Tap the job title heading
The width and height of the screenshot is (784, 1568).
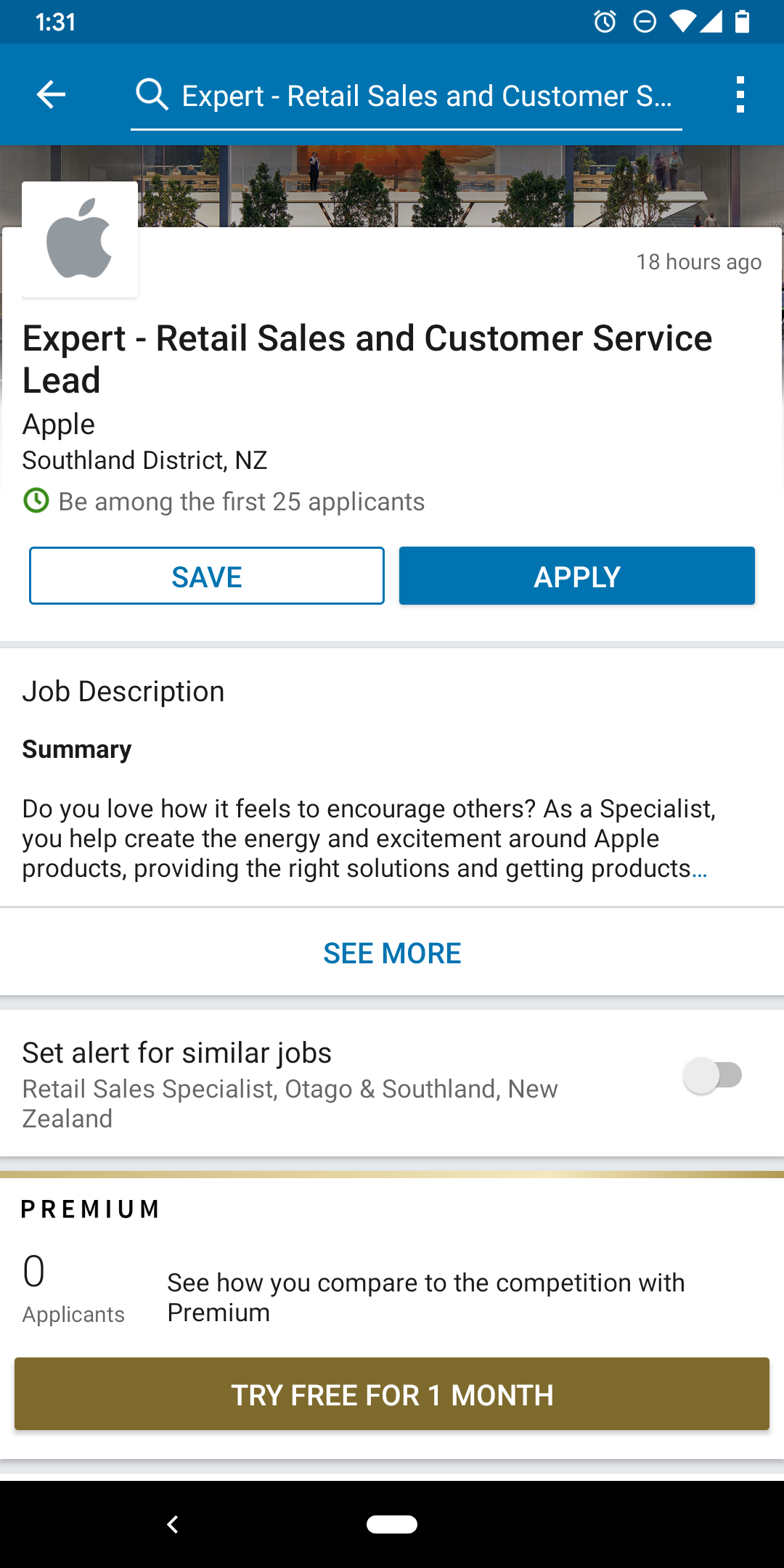(x=367, y=359)
